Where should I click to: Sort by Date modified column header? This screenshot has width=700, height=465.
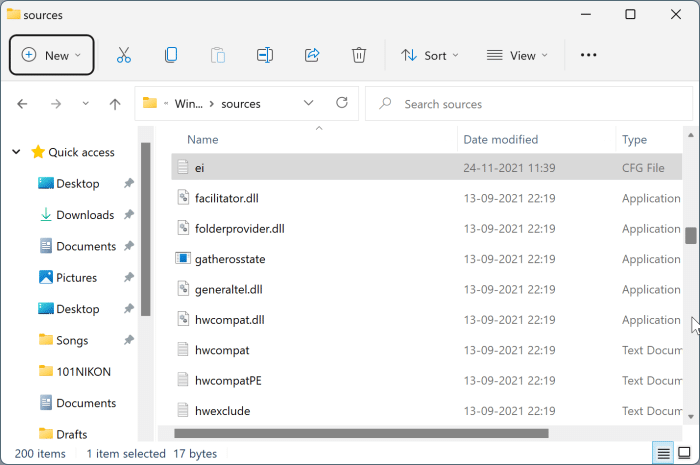tap(500, 139)
